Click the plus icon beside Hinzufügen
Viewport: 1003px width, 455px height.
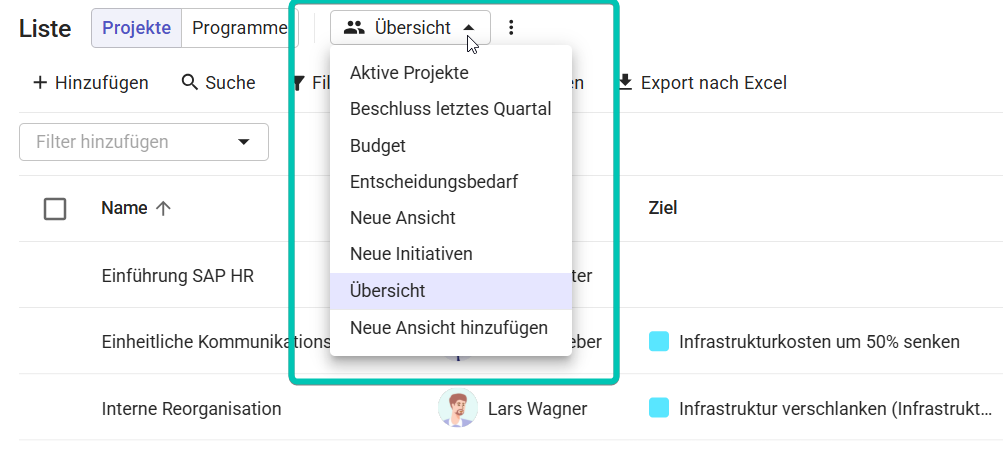pos(40,83)
